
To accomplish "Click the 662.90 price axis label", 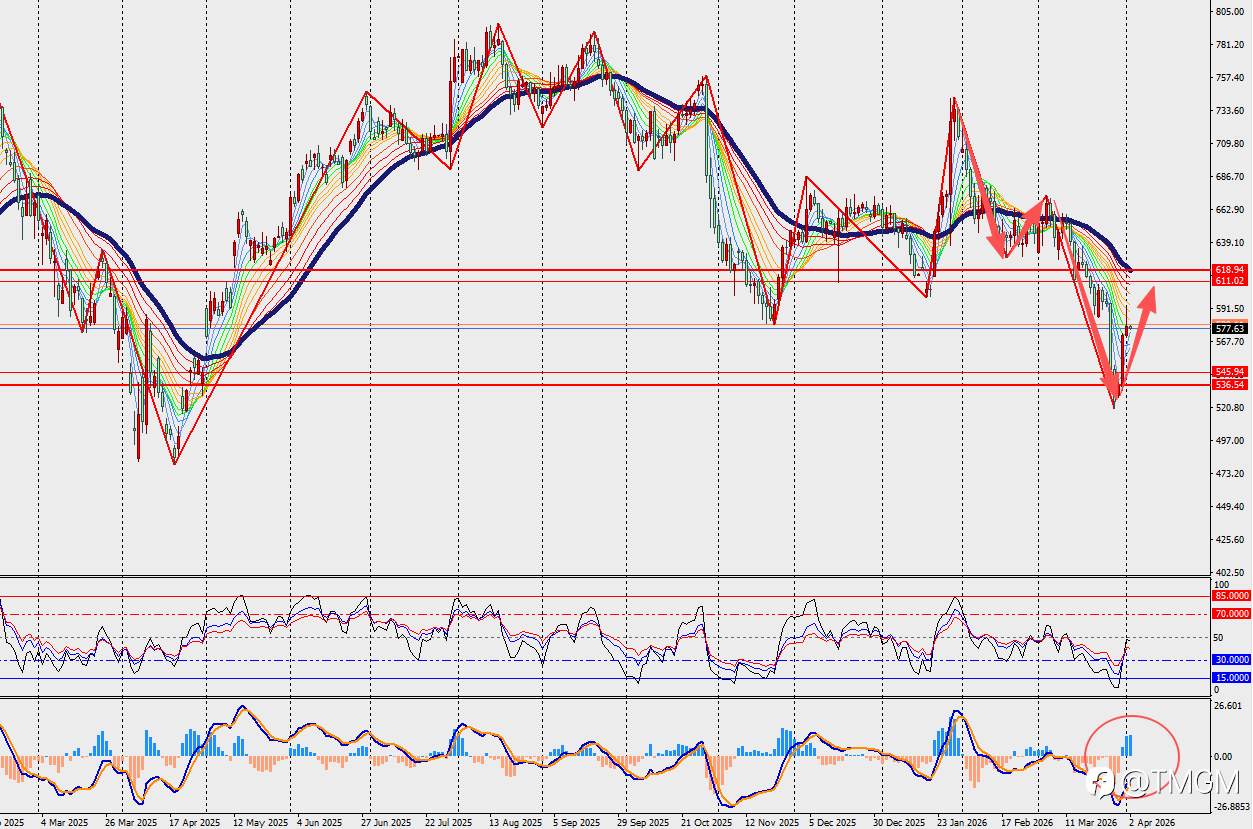I will [x=1229, y=210].
